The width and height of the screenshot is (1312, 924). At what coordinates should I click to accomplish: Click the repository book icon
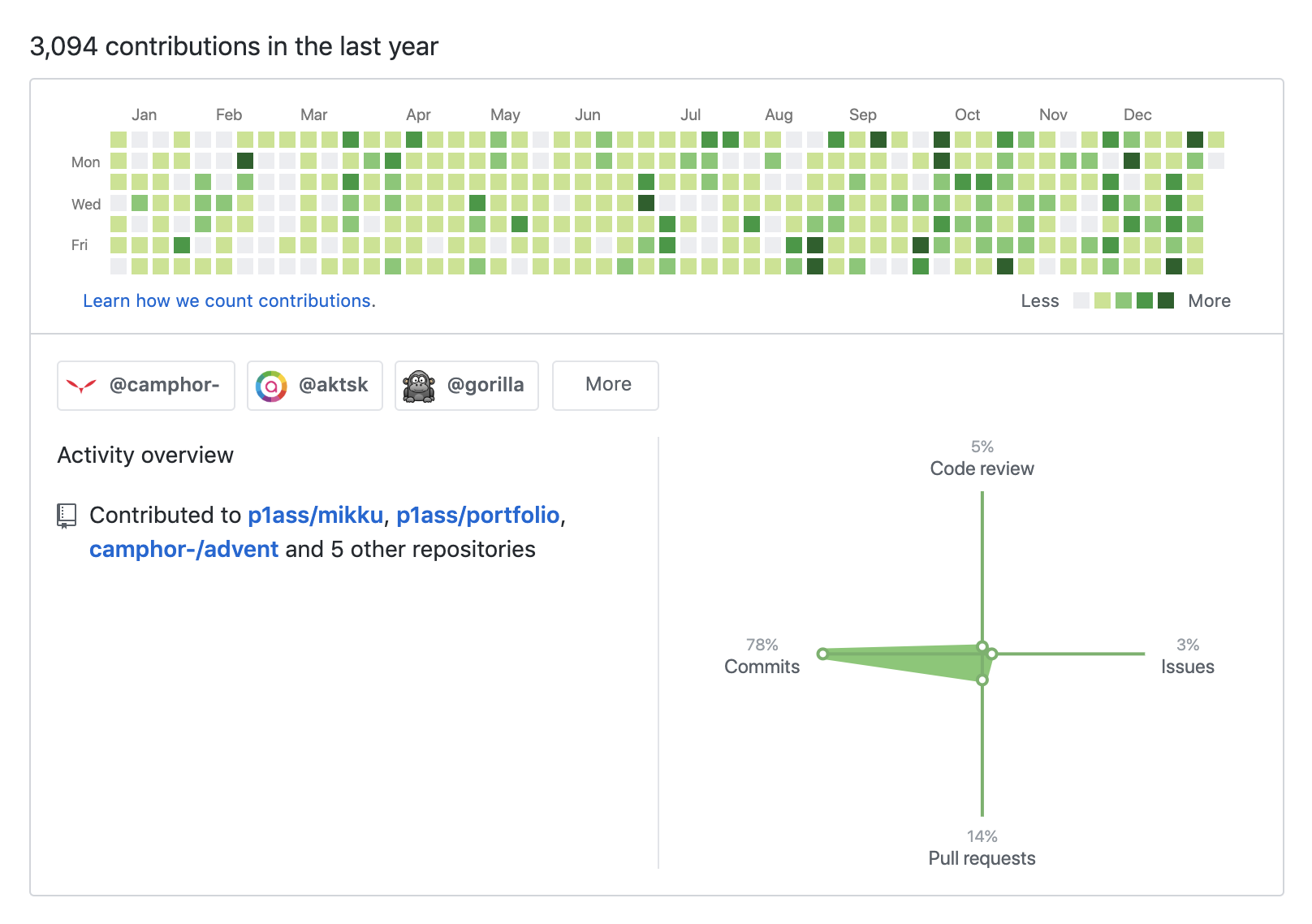(67, 516)
